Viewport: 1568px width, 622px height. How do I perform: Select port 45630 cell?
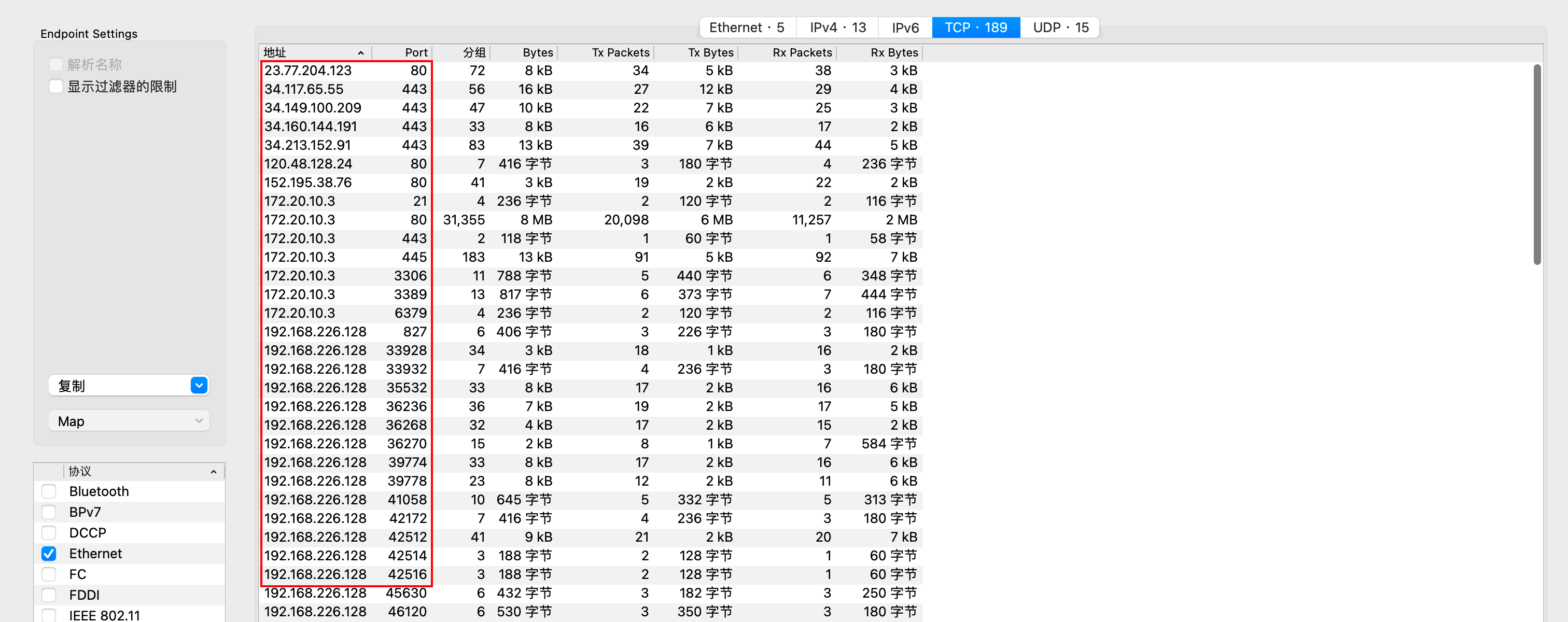coord(407,593)
